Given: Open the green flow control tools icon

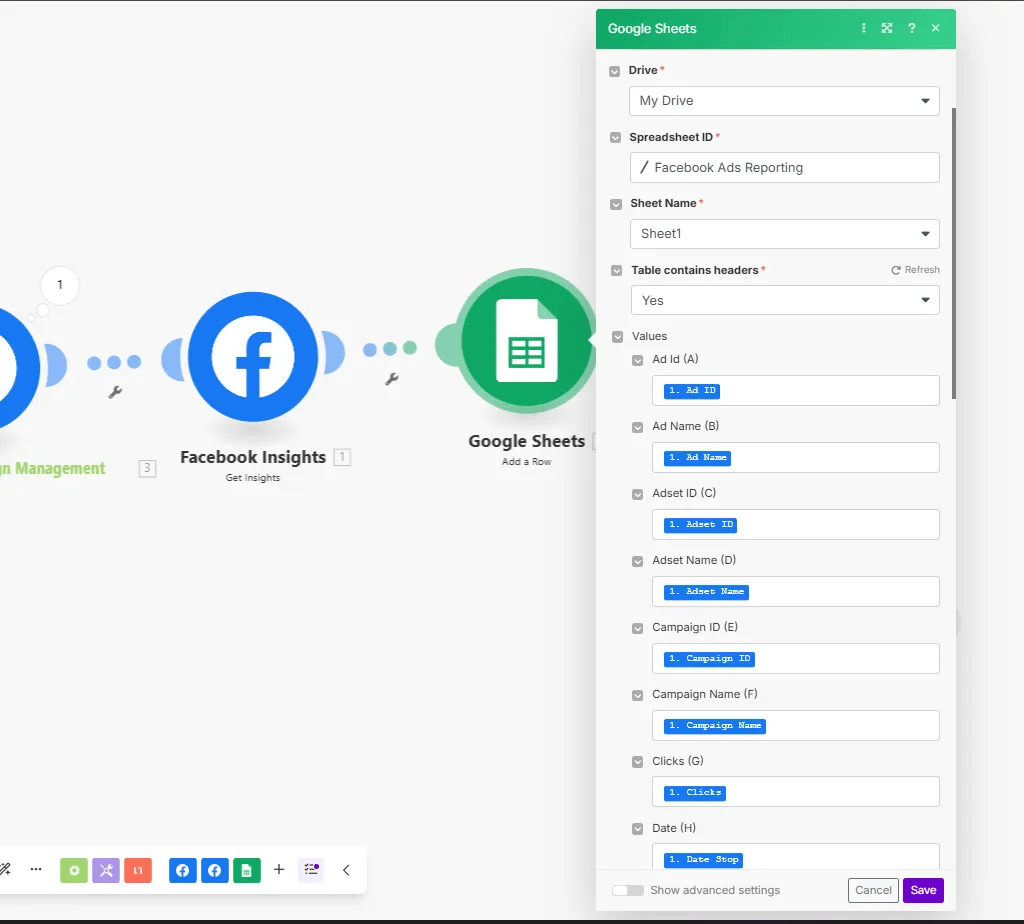Looking at the screenshot, I should click(74, 870).
